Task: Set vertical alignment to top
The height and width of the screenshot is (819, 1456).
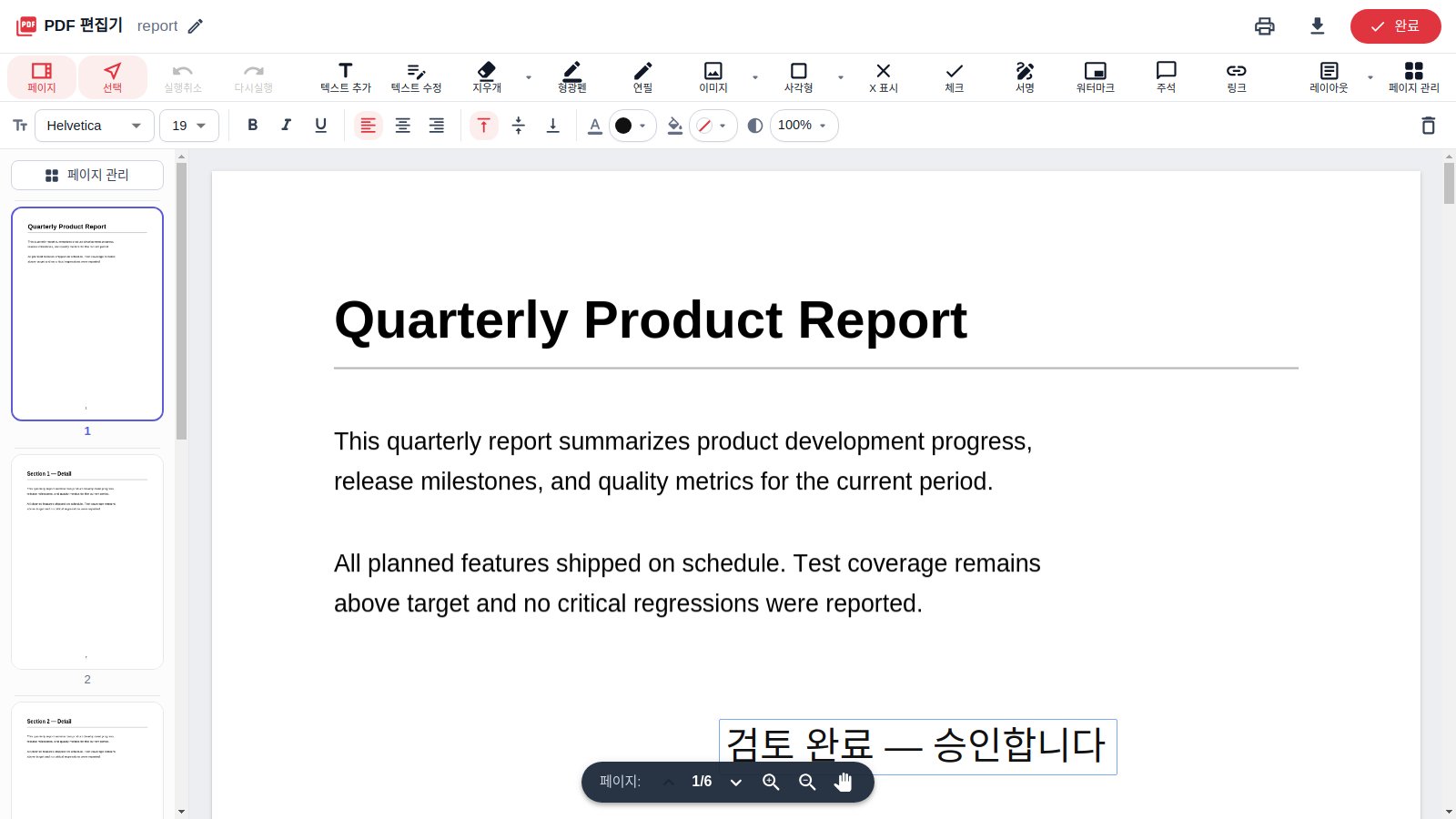Action: pos(484,126)
